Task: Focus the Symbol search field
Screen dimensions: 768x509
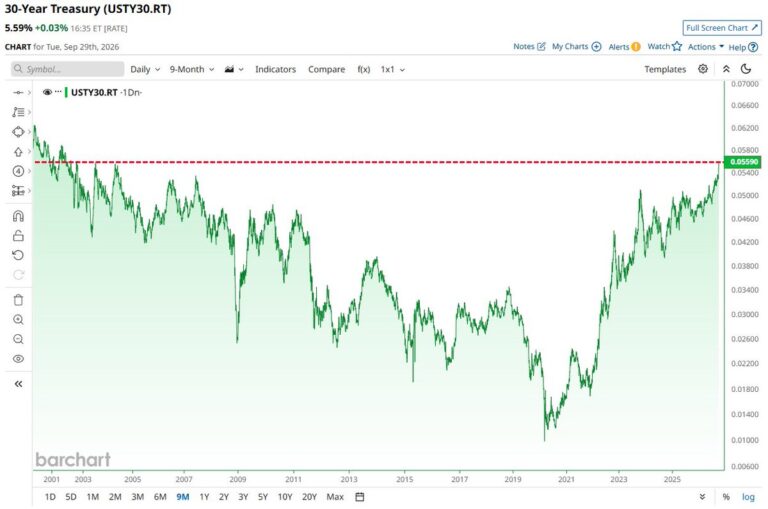Action: (68, 69)
